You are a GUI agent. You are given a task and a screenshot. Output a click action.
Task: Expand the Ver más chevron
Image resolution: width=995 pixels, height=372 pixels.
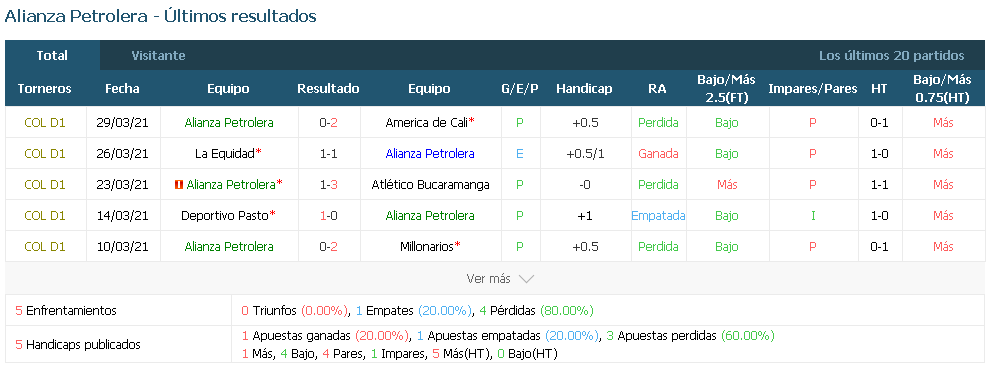tap(526, 279)
